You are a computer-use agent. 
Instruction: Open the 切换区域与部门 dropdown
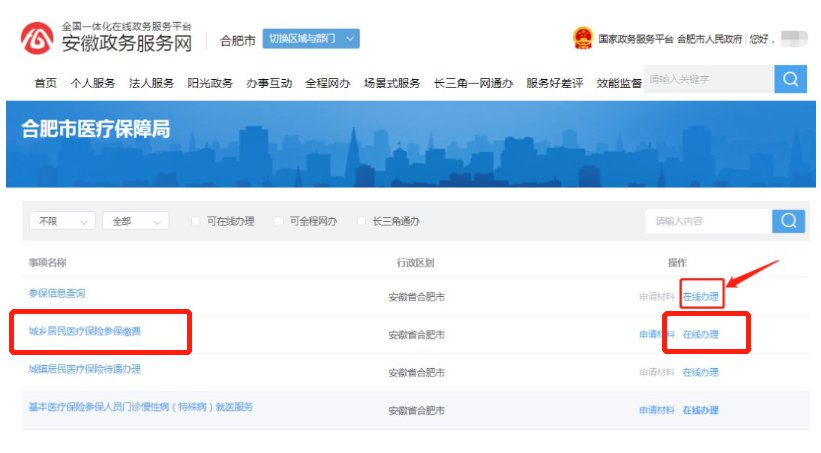(x=310, y=39)
